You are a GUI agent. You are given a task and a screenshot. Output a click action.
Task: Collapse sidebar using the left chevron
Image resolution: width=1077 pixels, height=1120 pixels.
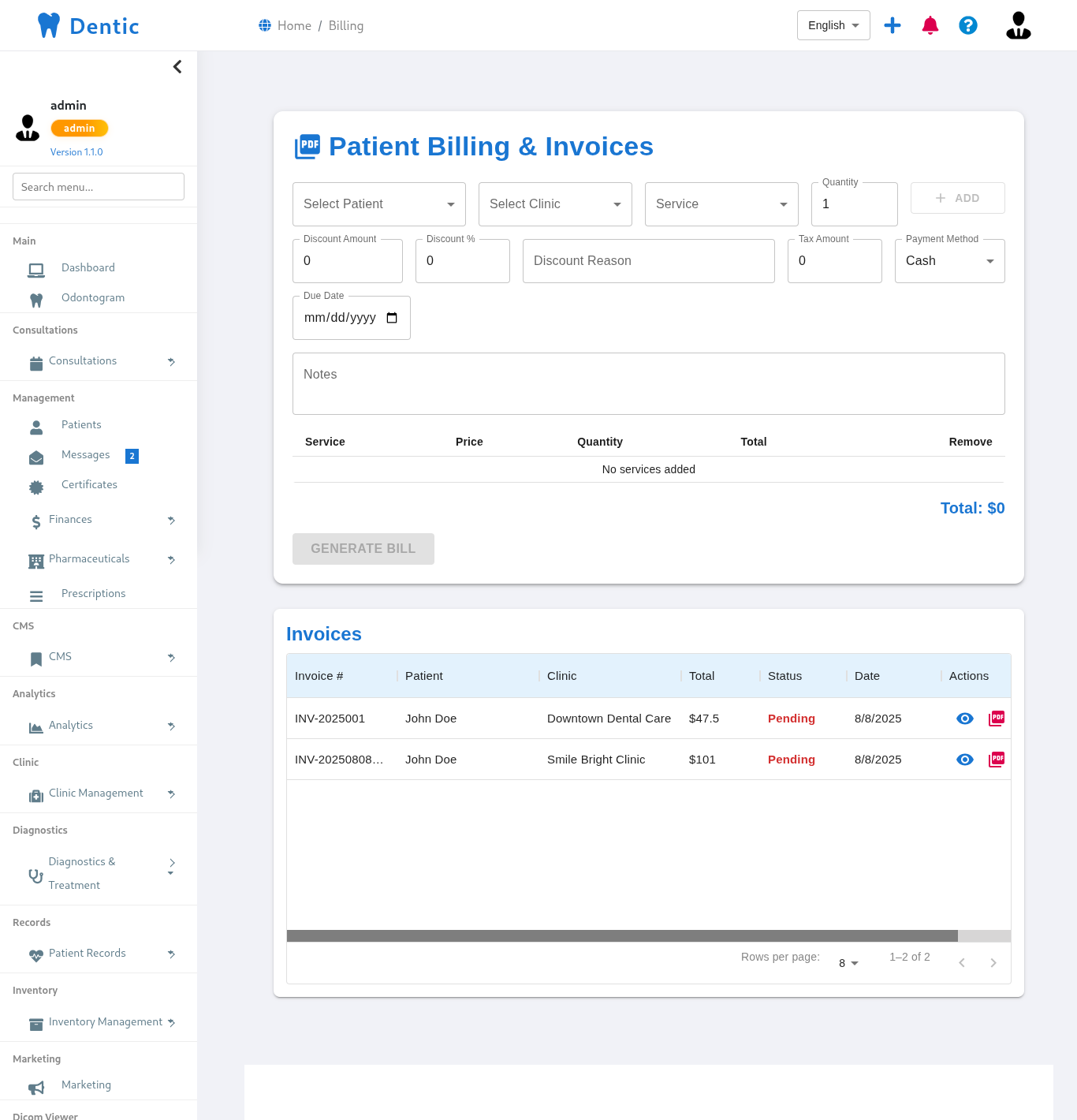click(x=177, y=67)
